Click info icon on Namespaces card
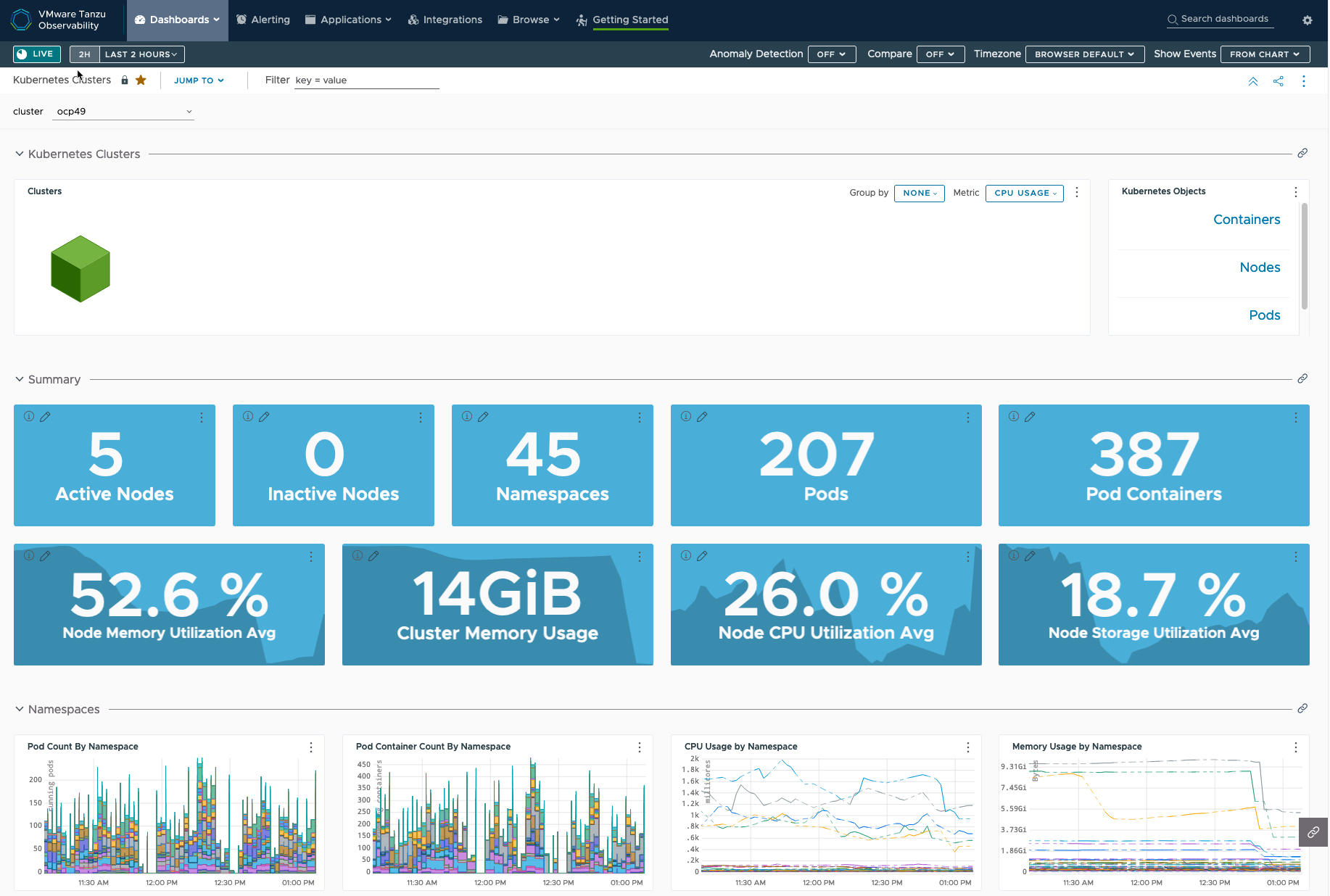 467,416
